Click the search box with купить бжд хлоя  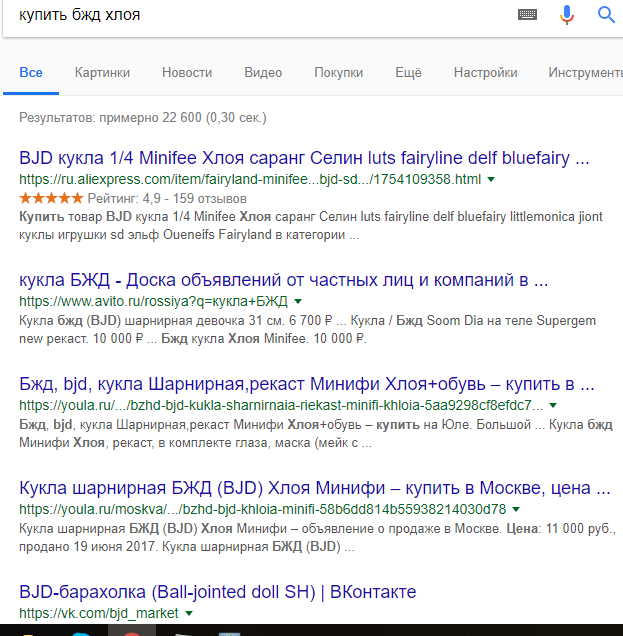coord(250,15)
